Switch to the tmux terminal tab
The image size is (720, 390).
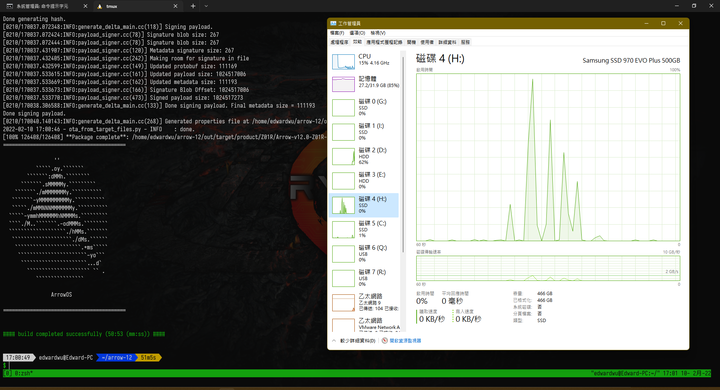(137, 6)
